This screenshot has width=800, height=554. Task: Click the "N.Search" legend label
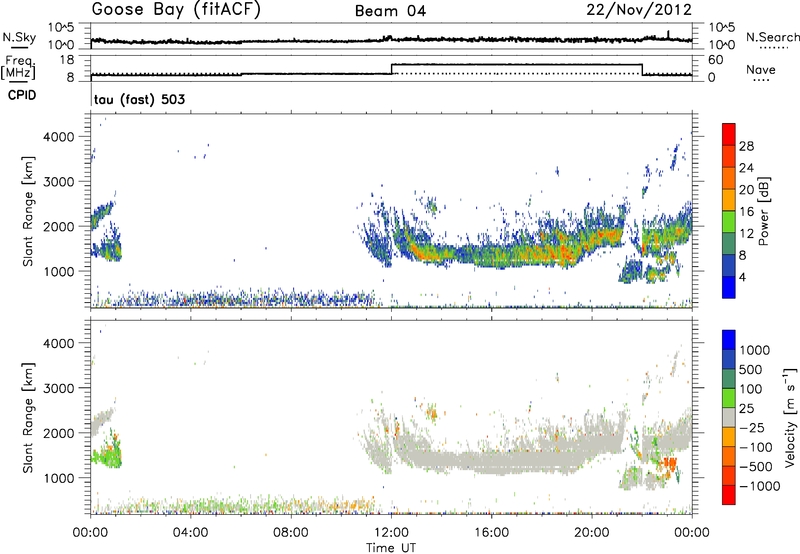(x=772, y=37)
